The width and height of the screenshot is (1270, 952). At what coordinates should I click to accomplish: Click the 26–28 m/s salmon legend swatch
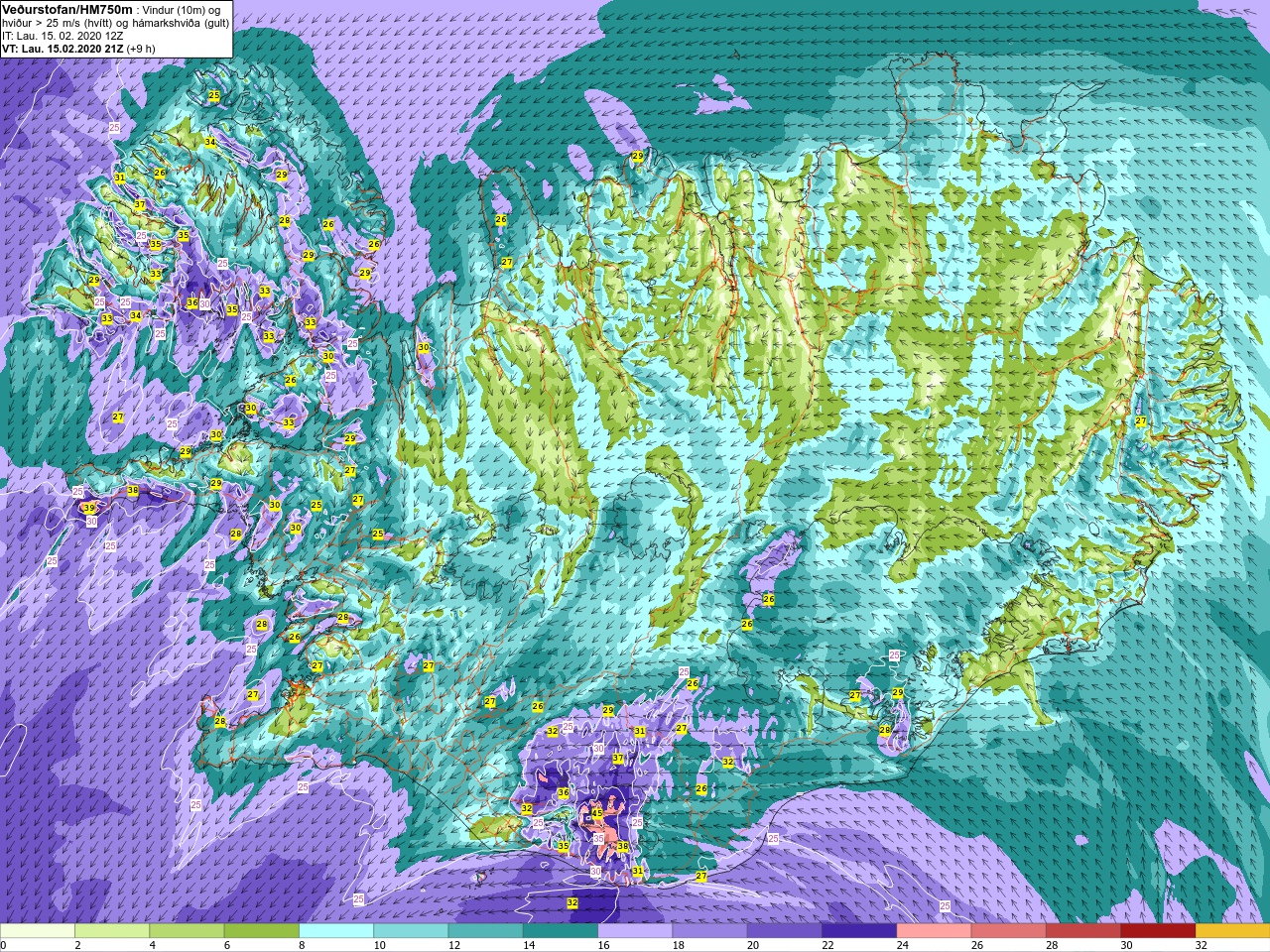[x=1008, y=931]
